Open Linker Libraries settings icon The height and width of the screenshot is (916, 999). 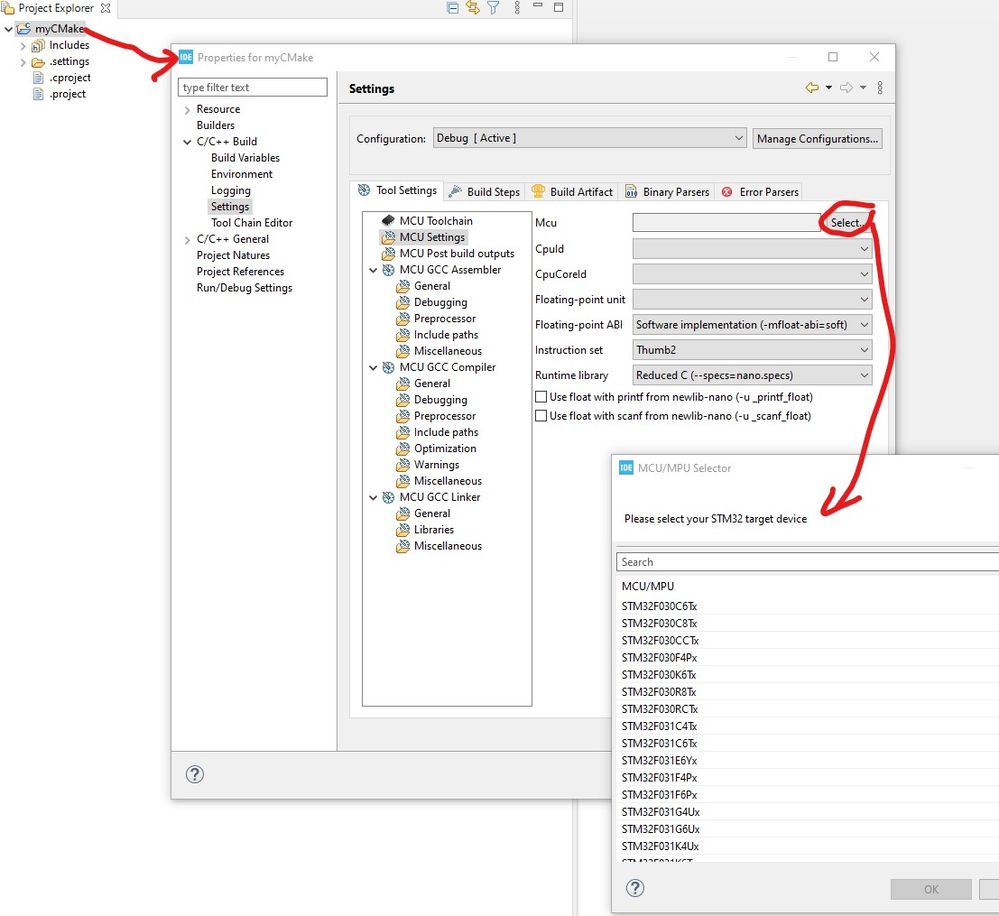pos(403,529)
